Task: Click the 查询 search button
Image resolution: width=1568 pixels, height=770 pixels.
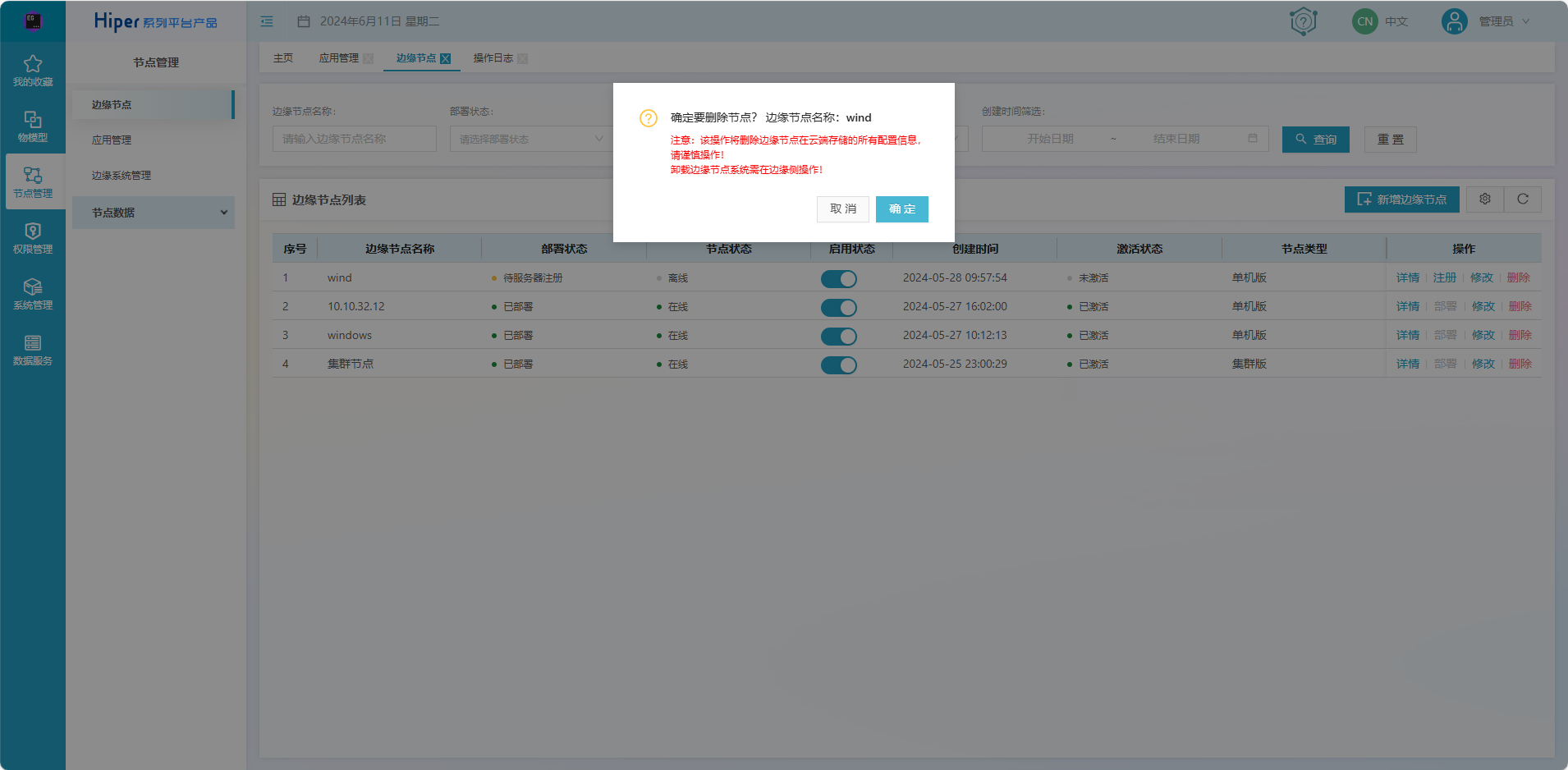Action: [x=1316, y=140]
